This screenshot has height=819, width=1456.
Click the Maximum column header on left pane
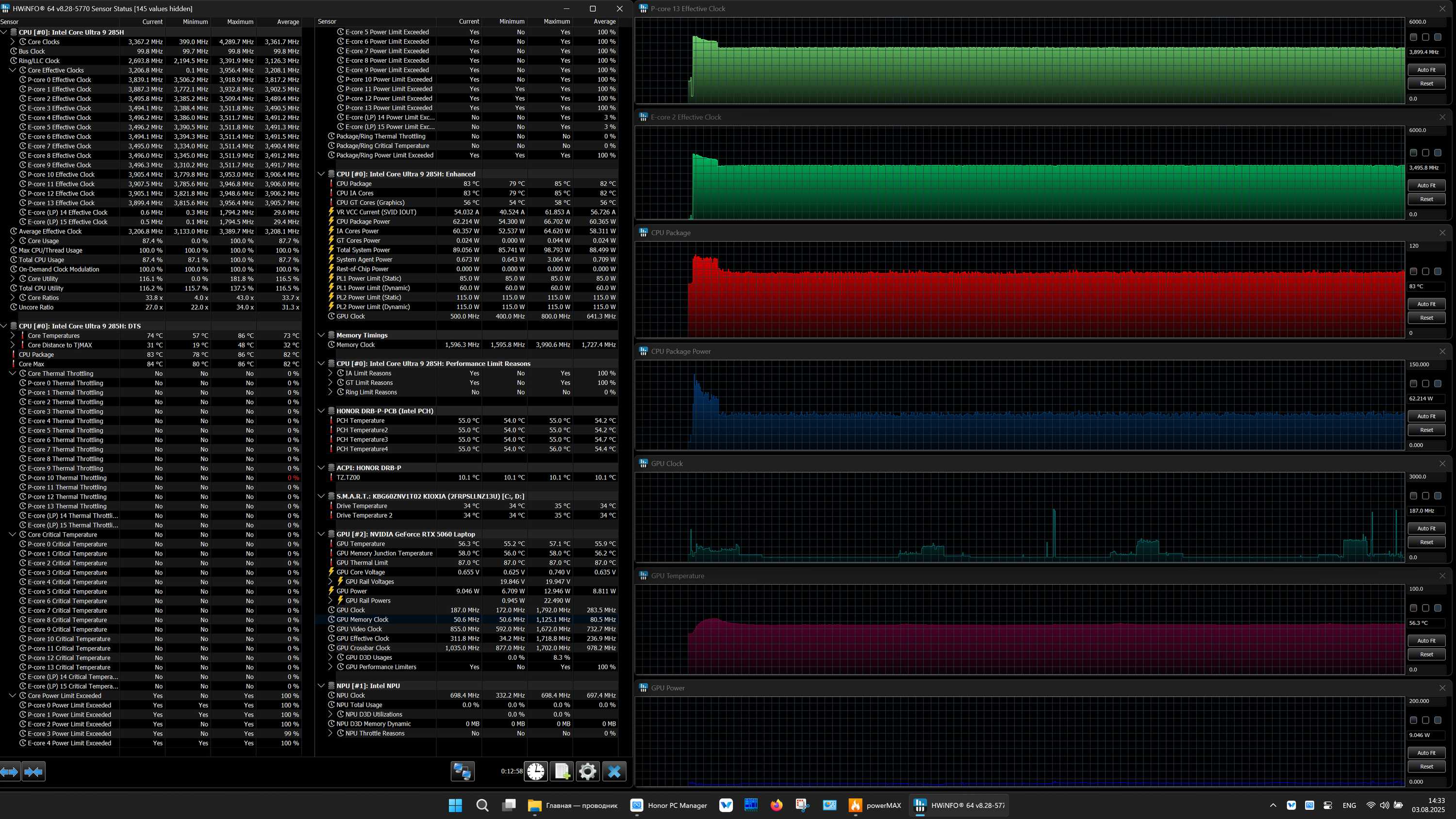240,21
